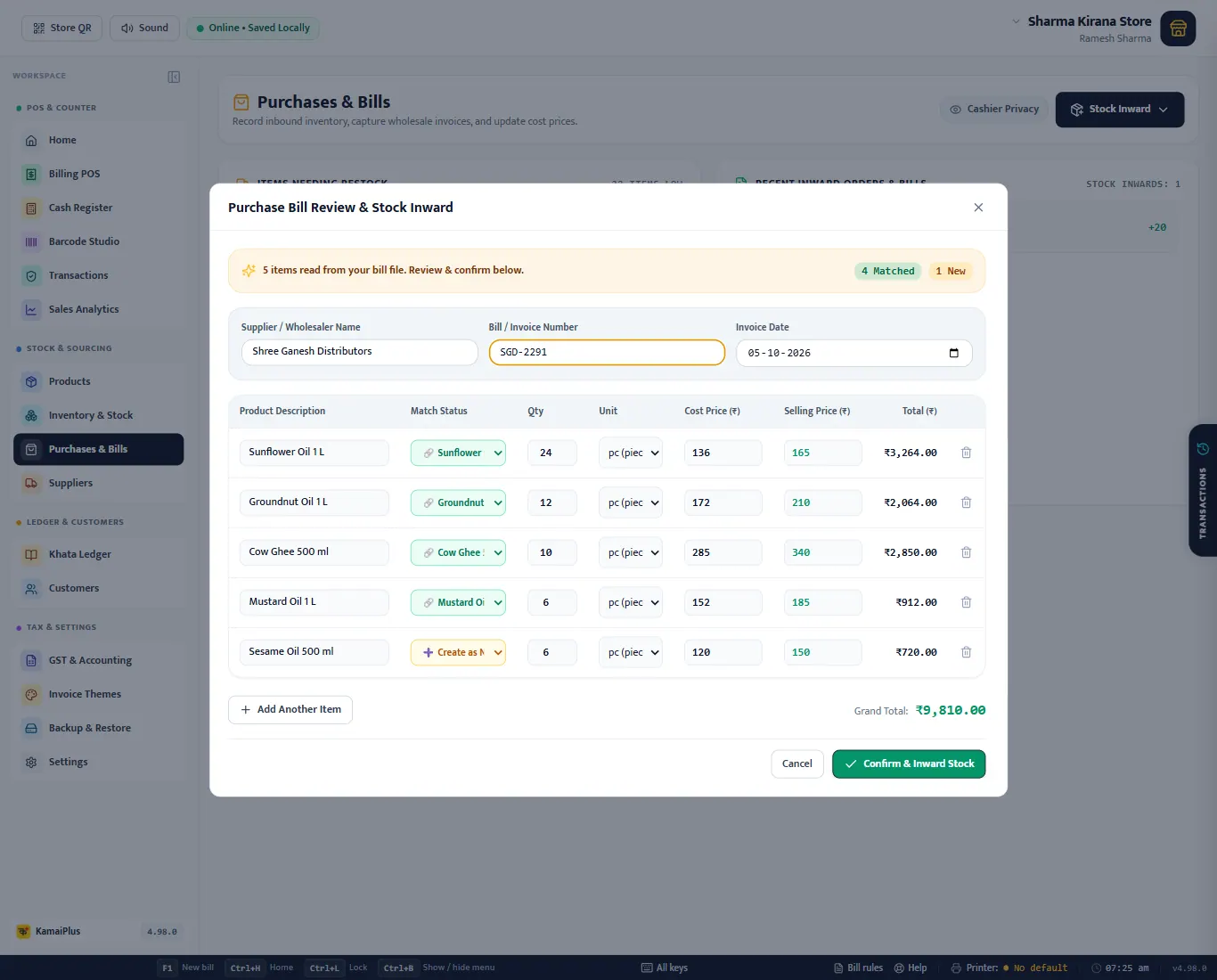Delete the Mustard Oil 1 L row

[x=966, y=602]
